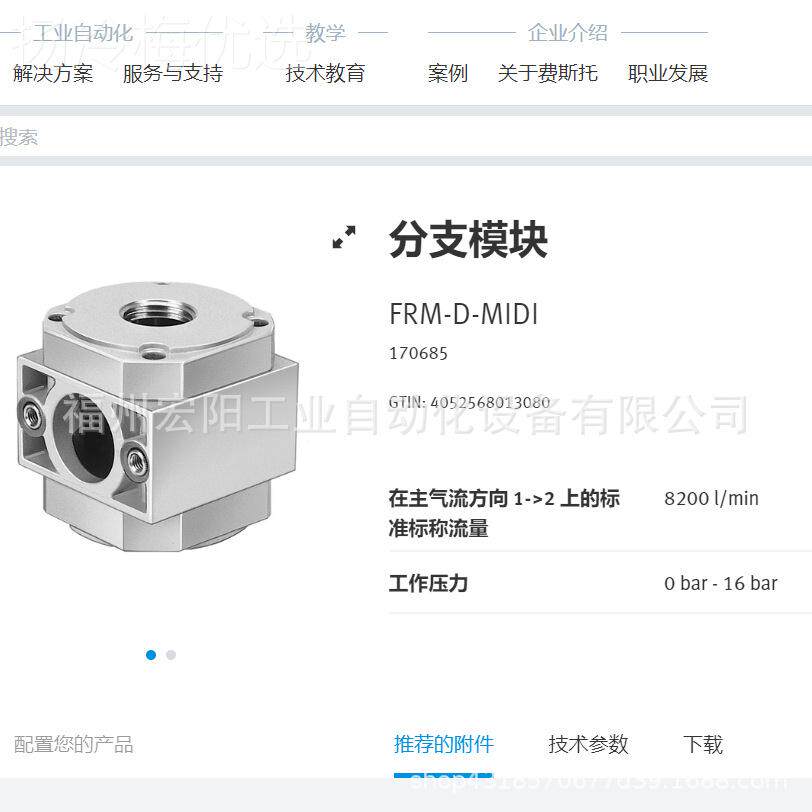
Task: Select the 工业自动化 category heading
Action: (83, 33)
